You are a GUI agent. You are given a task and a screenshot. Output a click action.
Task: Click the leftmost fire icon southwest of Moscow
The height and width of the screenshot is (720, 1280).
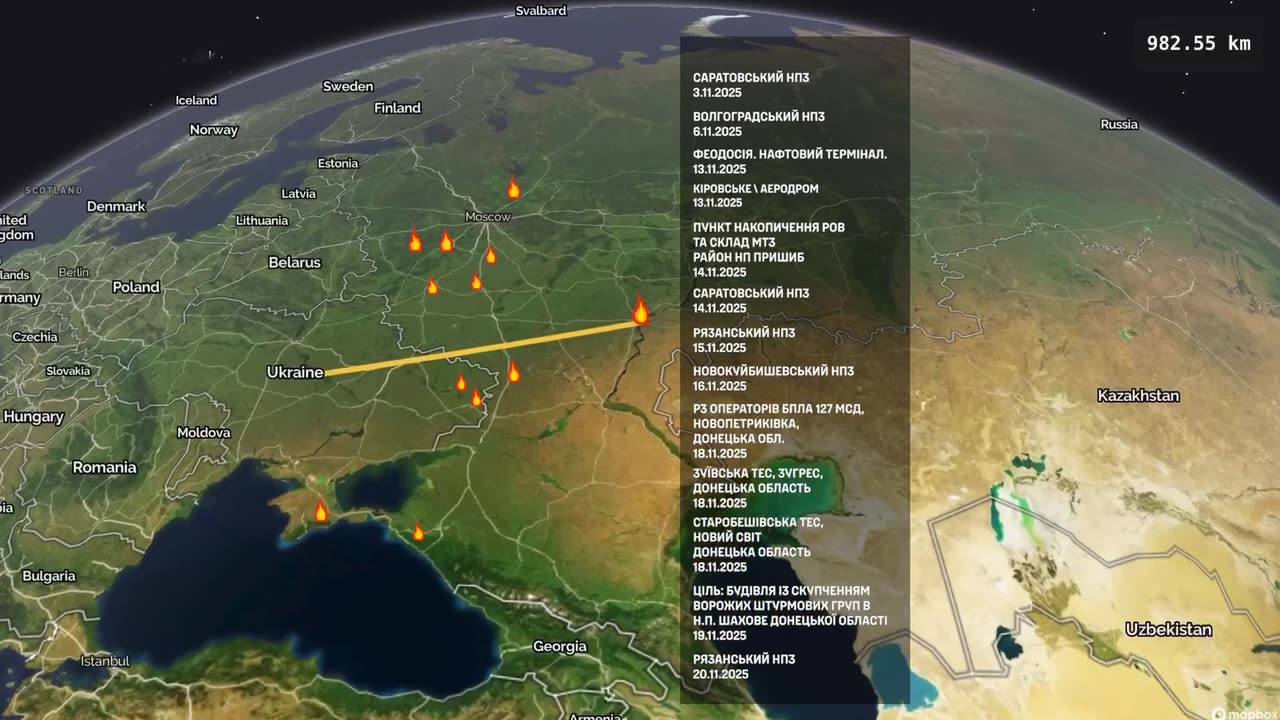point(415,240)
